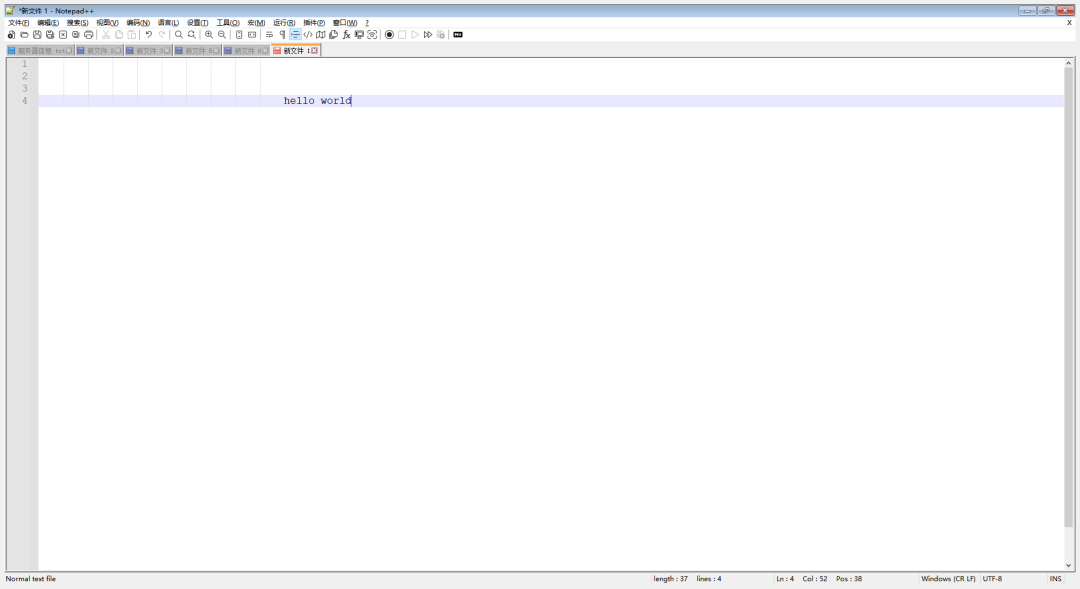The width and height of the screenshot is (1080, 589).
Task: Click the Zoom In toolbar icon
Action: tap(209, 35)
